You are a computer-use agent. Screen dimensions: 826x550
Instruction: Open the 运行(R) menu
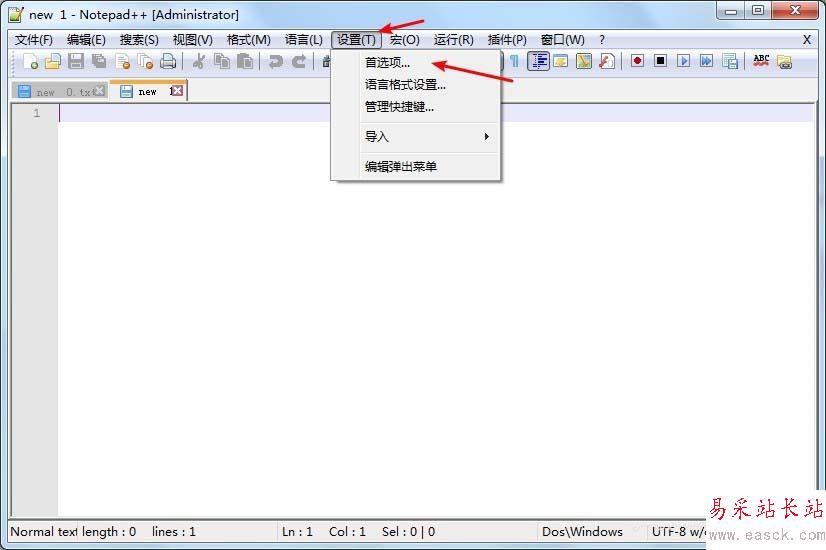(454, 40)
